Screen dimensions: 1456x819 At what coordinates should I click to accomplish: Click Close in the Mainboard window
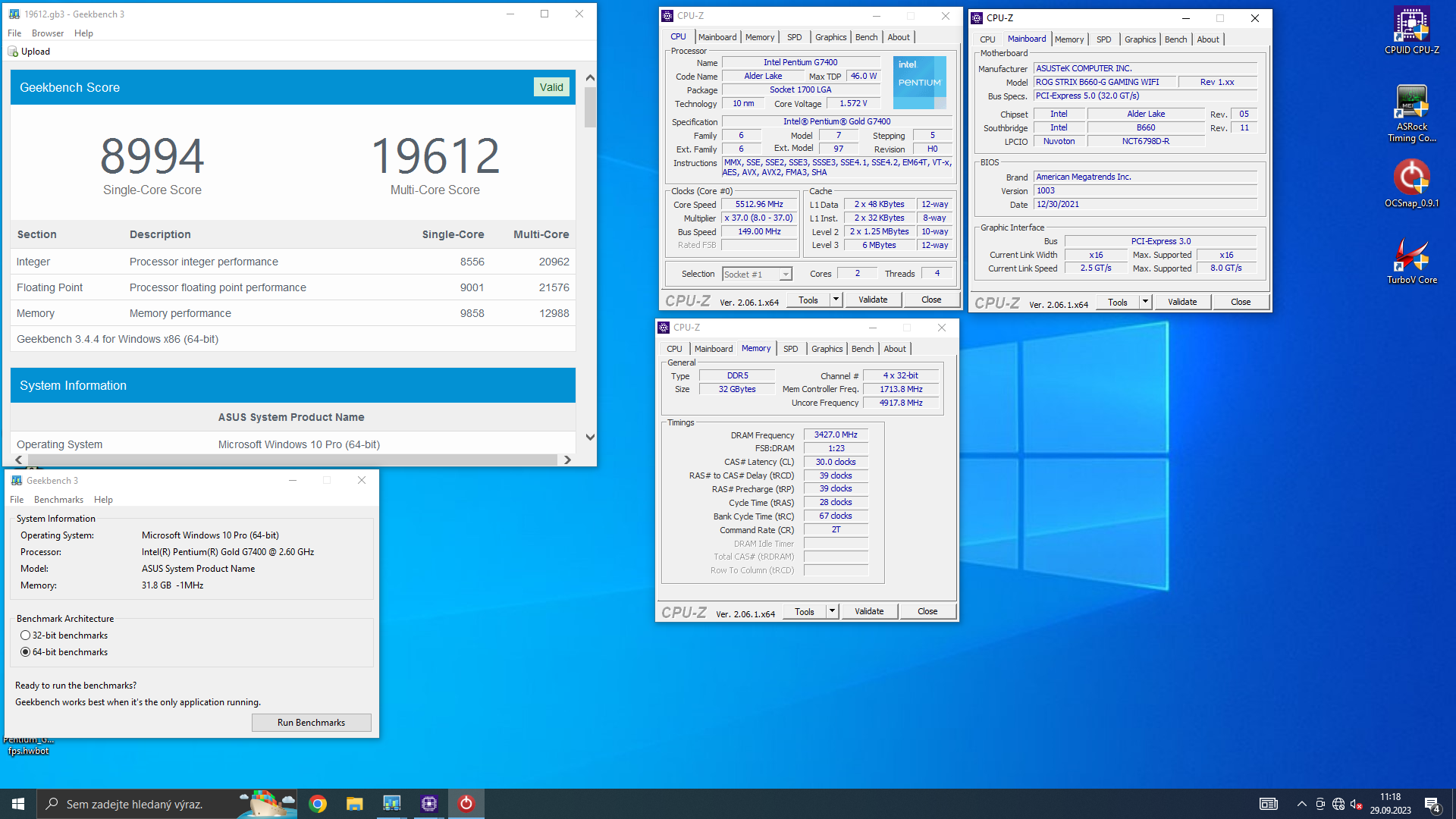1241,302
